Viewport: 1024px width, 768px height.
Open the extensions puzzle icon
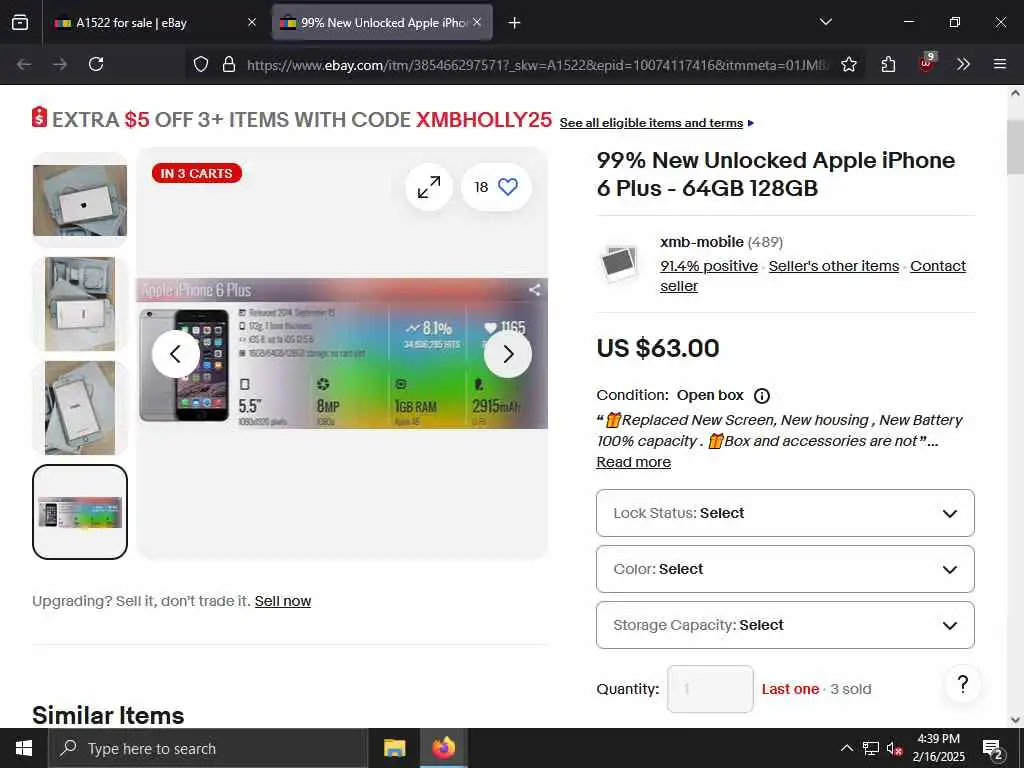(x=888, y=64)
